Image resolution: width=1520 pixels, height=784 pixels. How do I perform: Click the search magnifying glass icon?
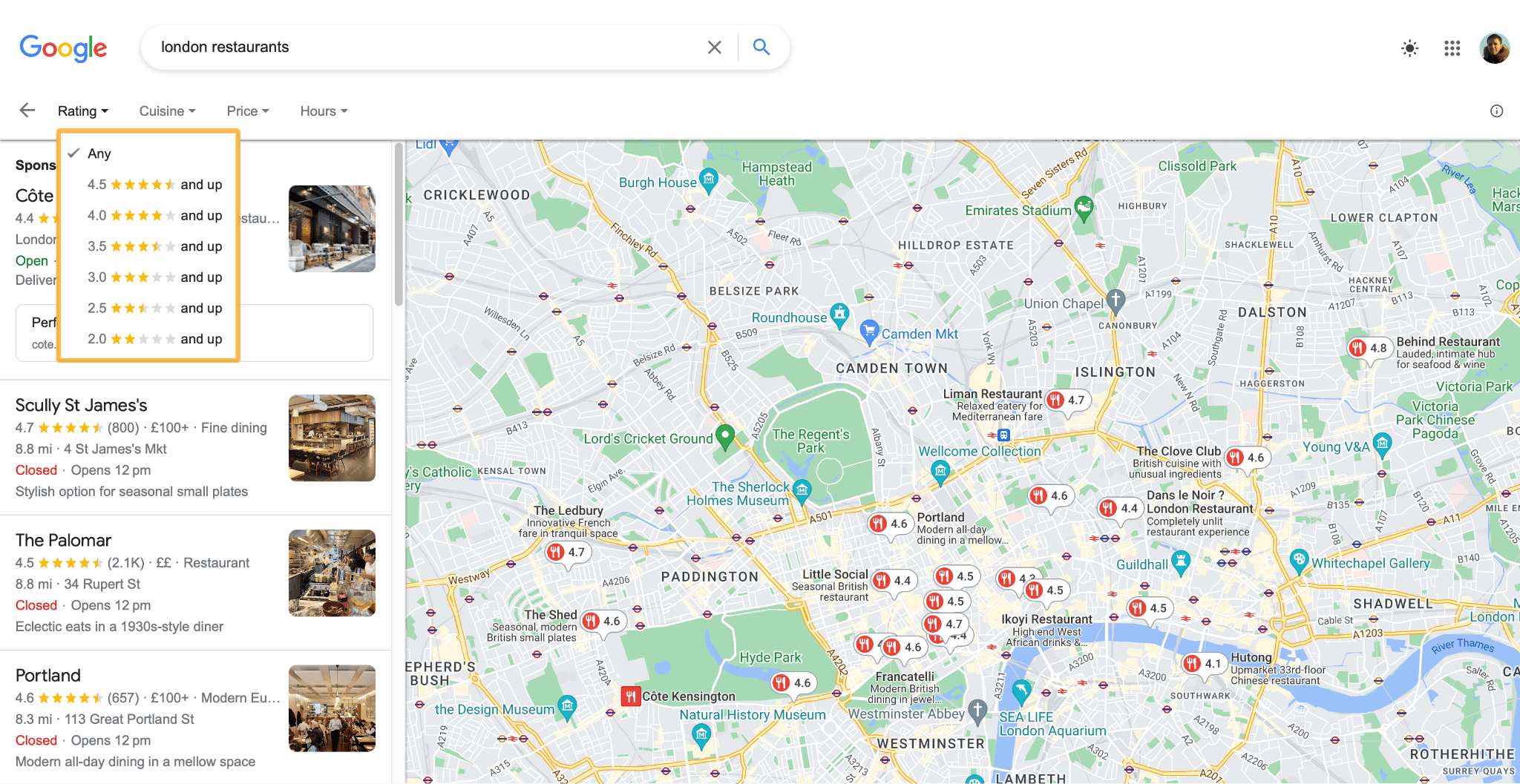click(x=761, y=47)
